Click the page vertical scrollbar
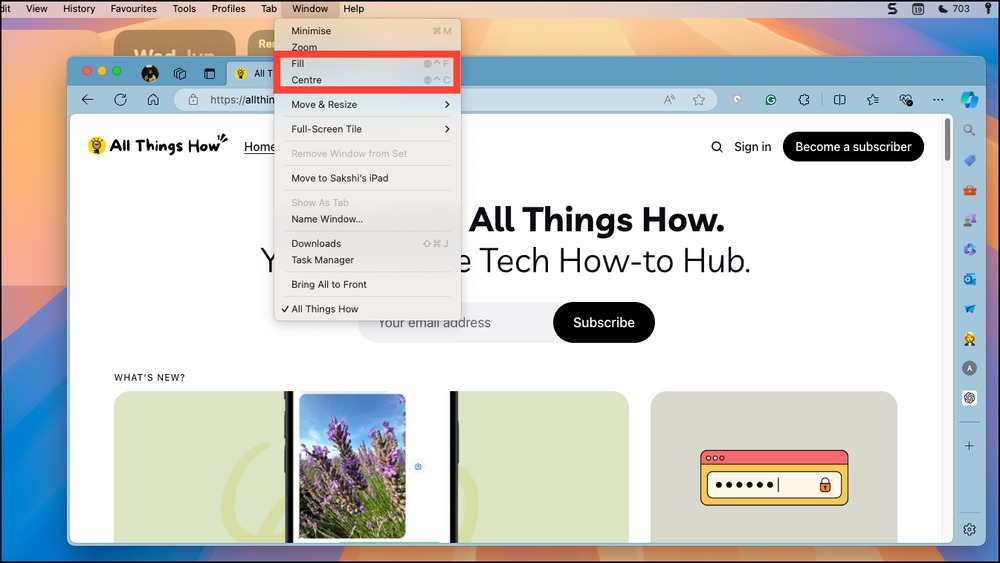This screenshot has height=563, width=1000. tap(948, 139)
